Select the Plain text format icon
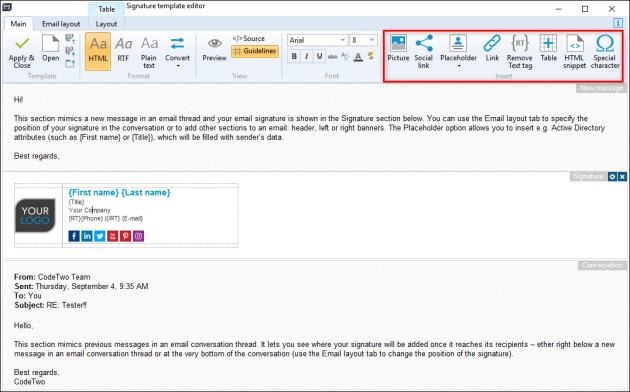This screenshot has width=630, height=392. coord(149,52)
